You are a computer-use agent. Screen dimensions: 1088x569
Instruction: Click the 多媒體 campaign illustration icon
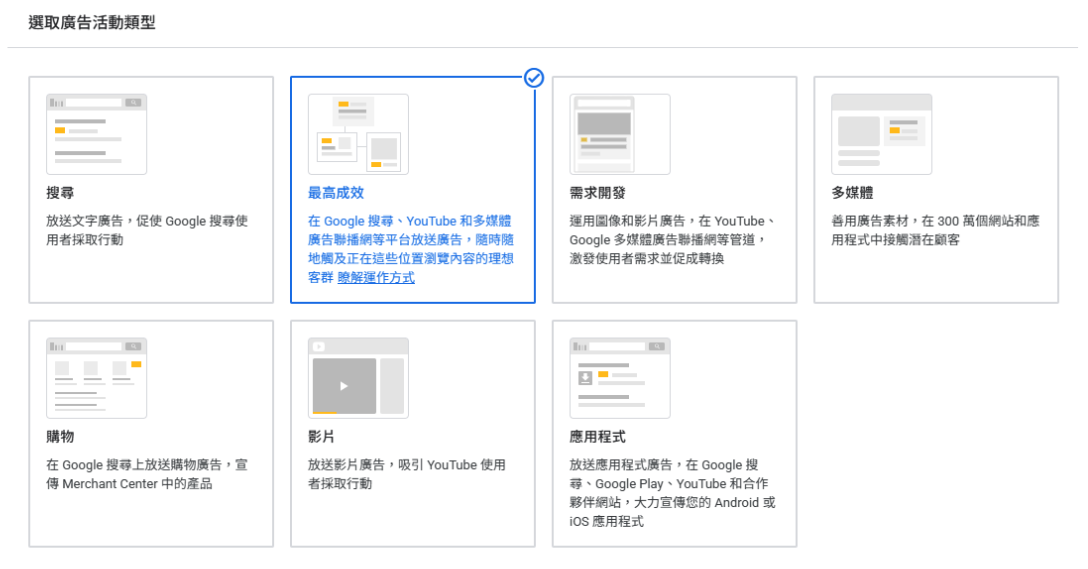881,134
